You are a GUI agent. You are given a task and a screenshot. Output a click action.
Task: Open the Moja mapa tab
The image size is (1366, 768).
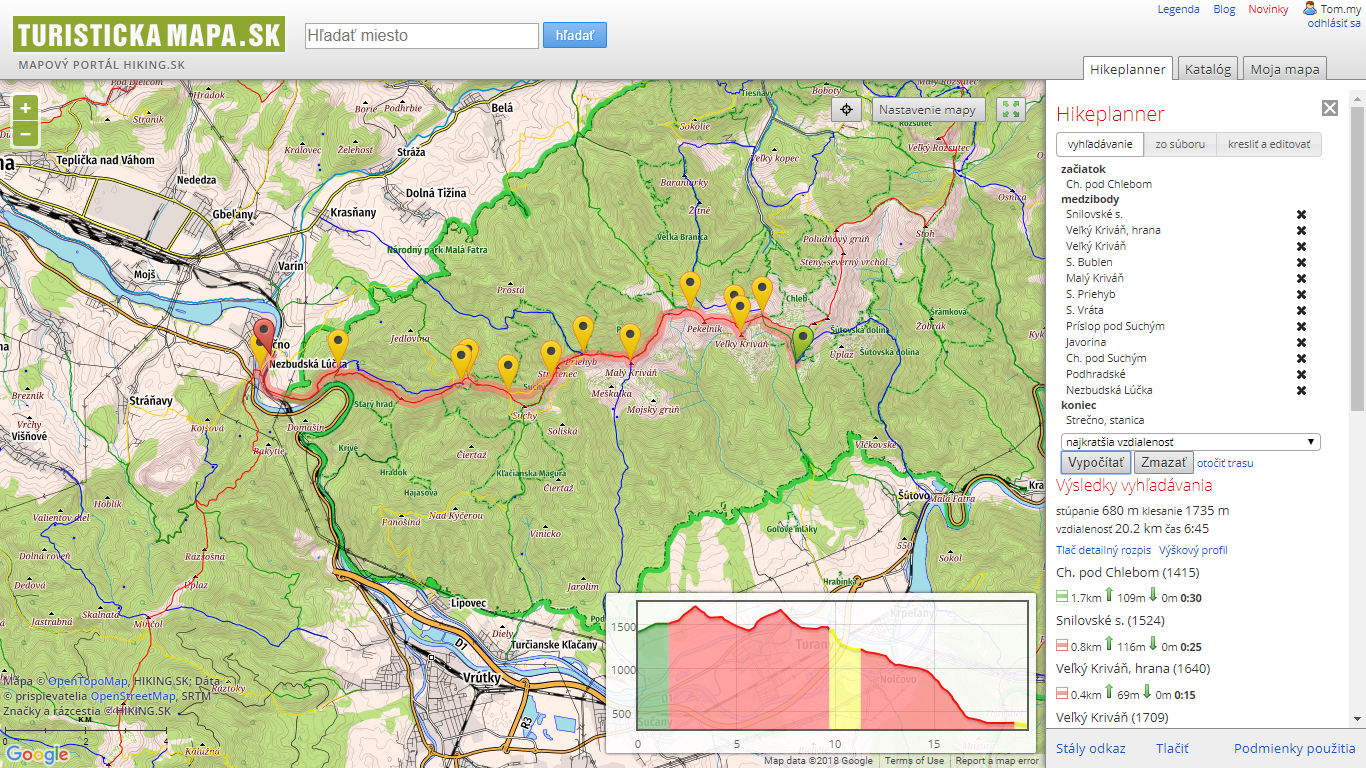pyautogui.click(x=1285, y=69)
